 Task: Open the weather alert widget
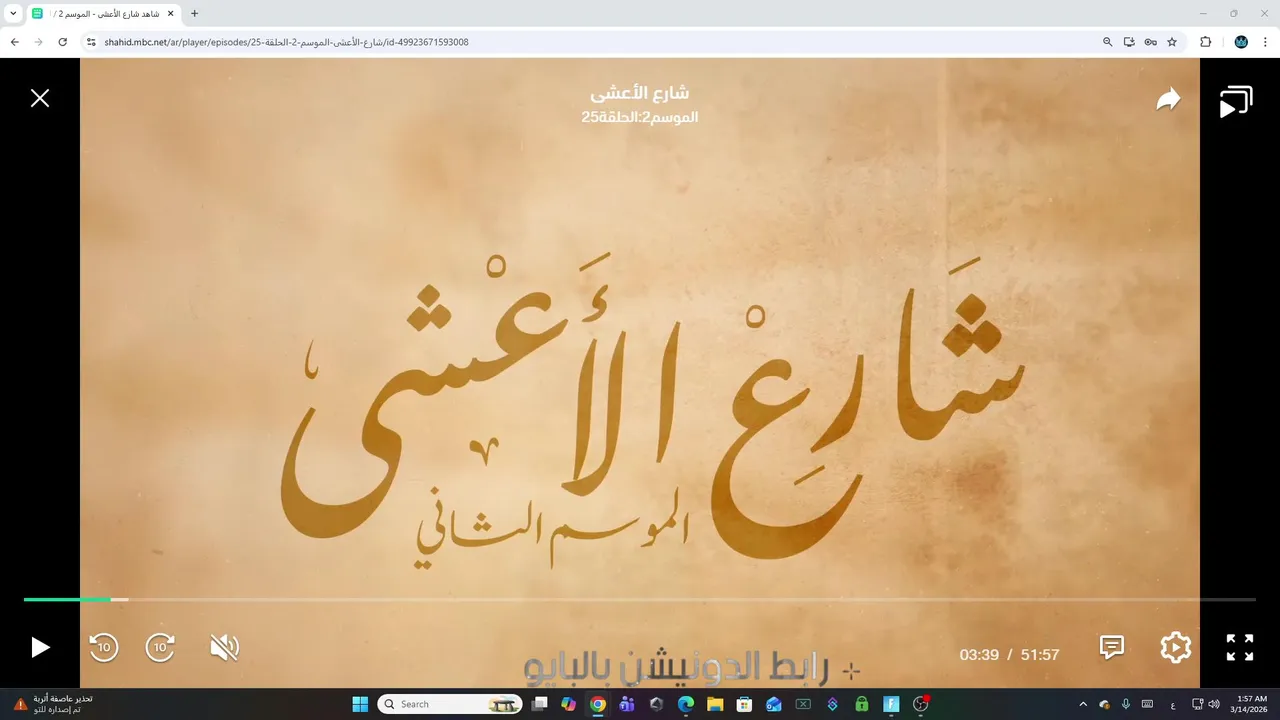54,704
